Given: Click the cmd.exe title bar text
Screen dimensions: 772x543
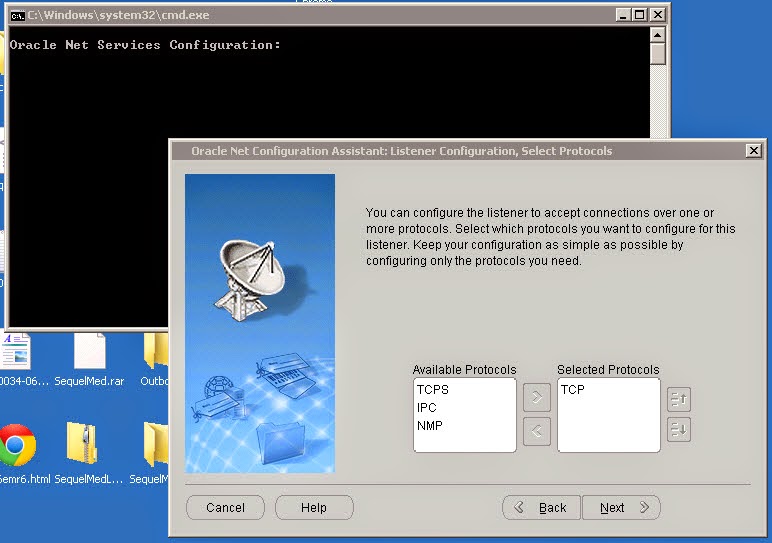Looking at the screenshot, I should pos(118,15).
